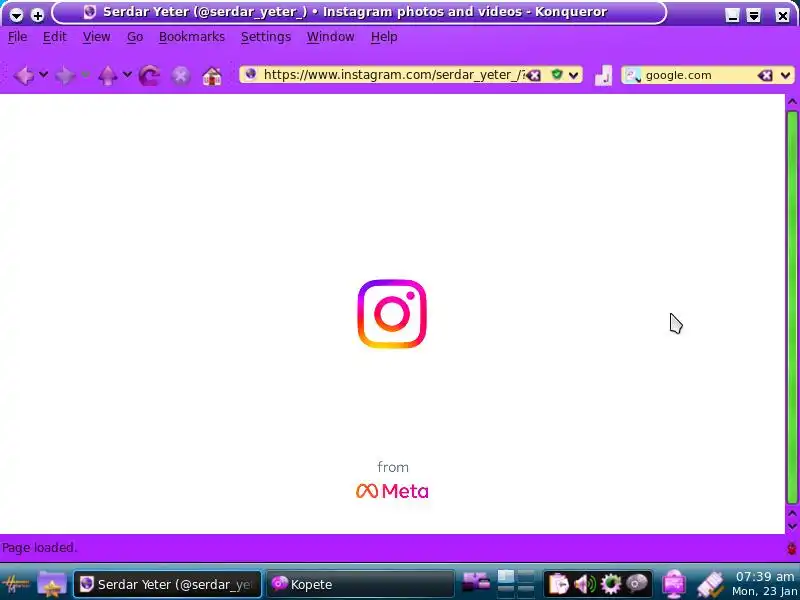
Task: Open the Go menu
Action: (x=135, y=37)
